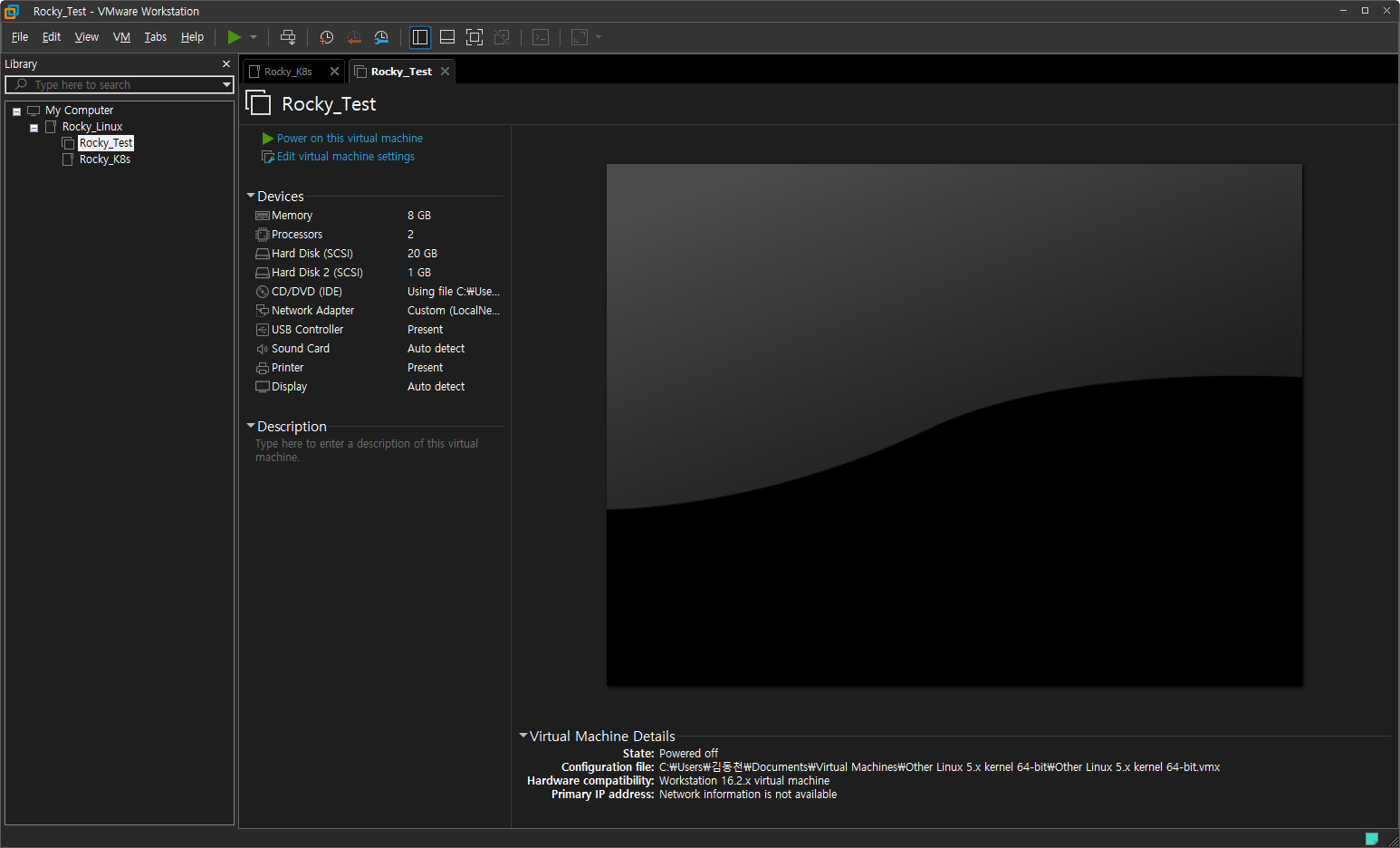Select Rocky_Test in the library tree
Viewport: 1400px width, 848px height.
pyautogui.click(x=106, y=143)
